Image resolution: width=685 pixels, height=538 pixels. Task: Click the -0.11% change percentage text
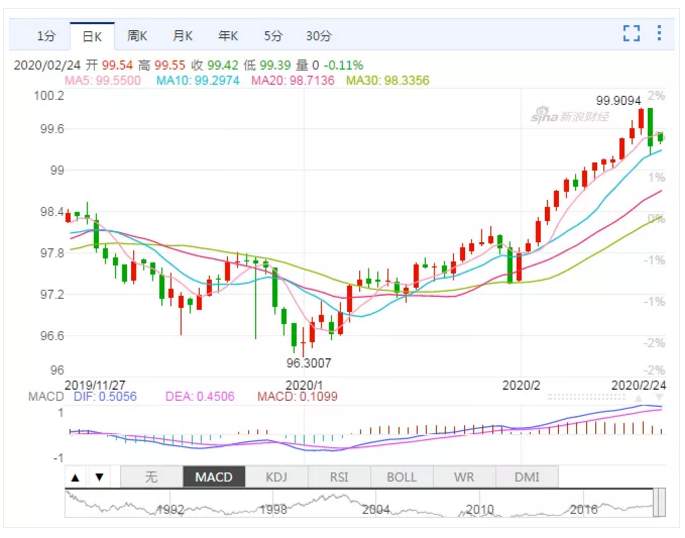point(343,66)
